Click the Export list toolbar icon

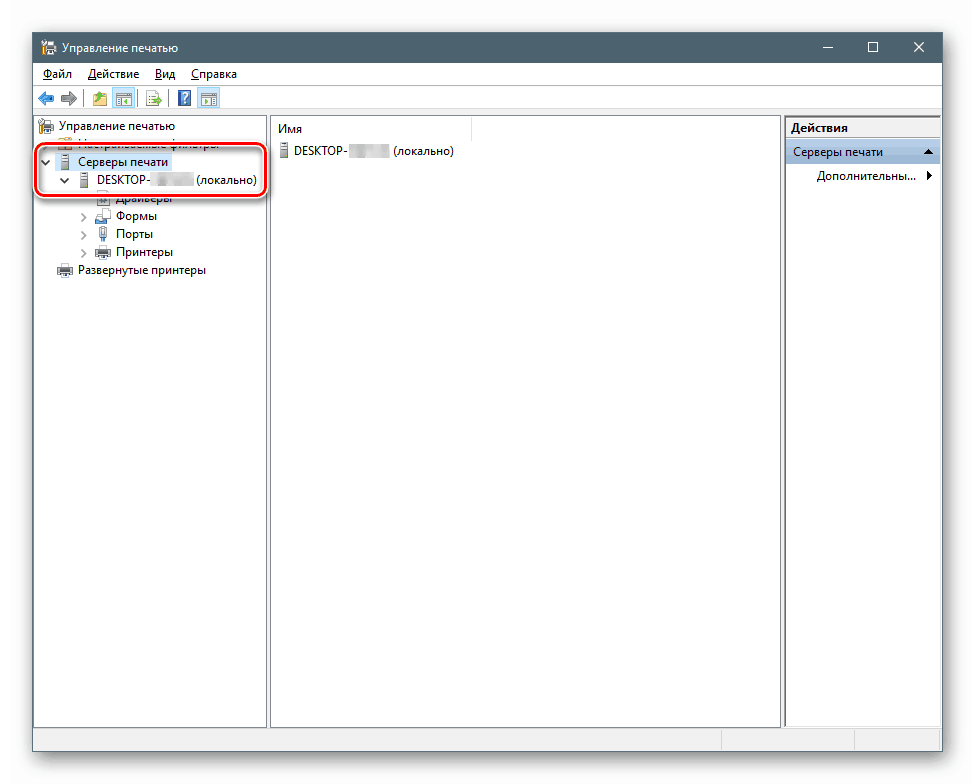click(x=153, y=98)
